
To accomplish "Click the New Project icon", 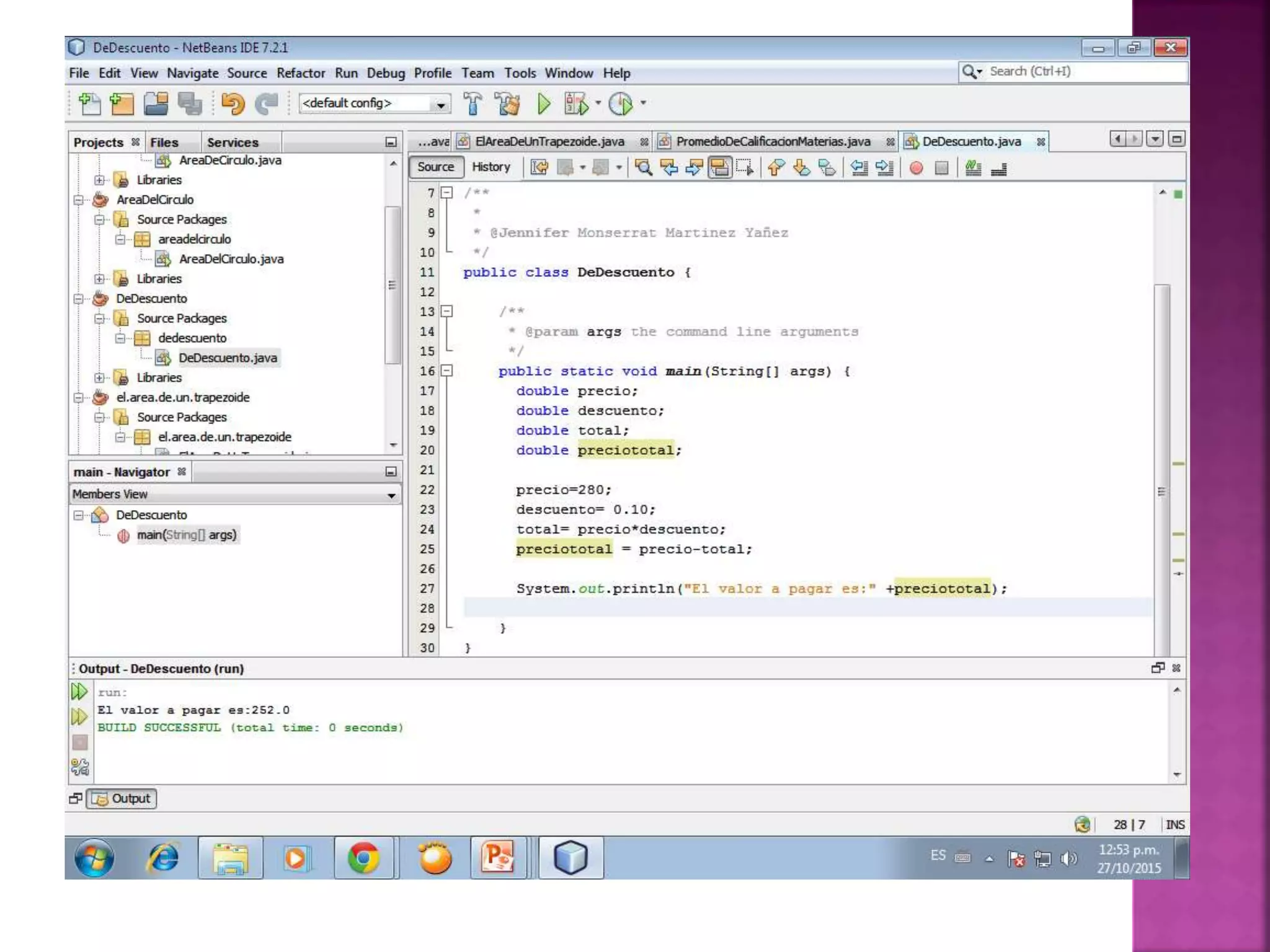I will [x=122, y=104].
